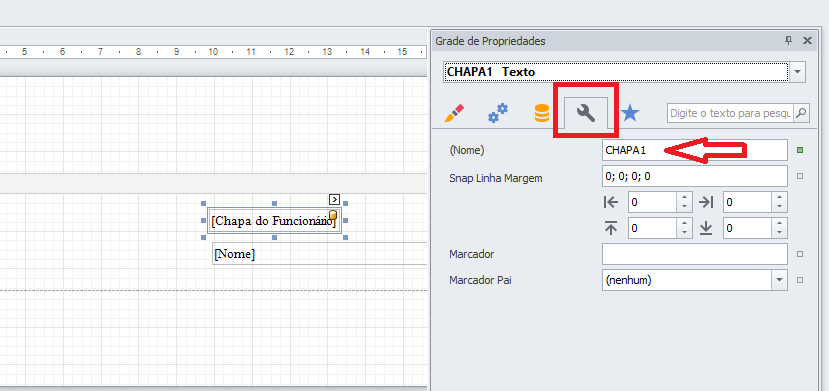Increase the left snap margin value
829x391 pixels.
click(685, 197)
